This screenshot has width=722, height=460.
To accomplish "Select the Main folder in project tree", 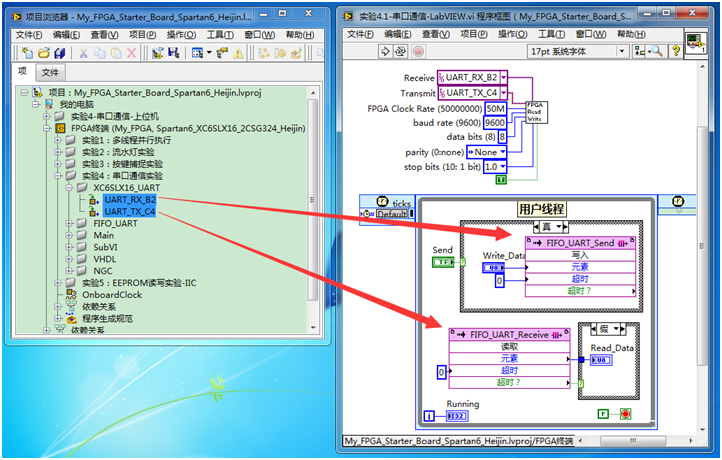I will 104,235.
